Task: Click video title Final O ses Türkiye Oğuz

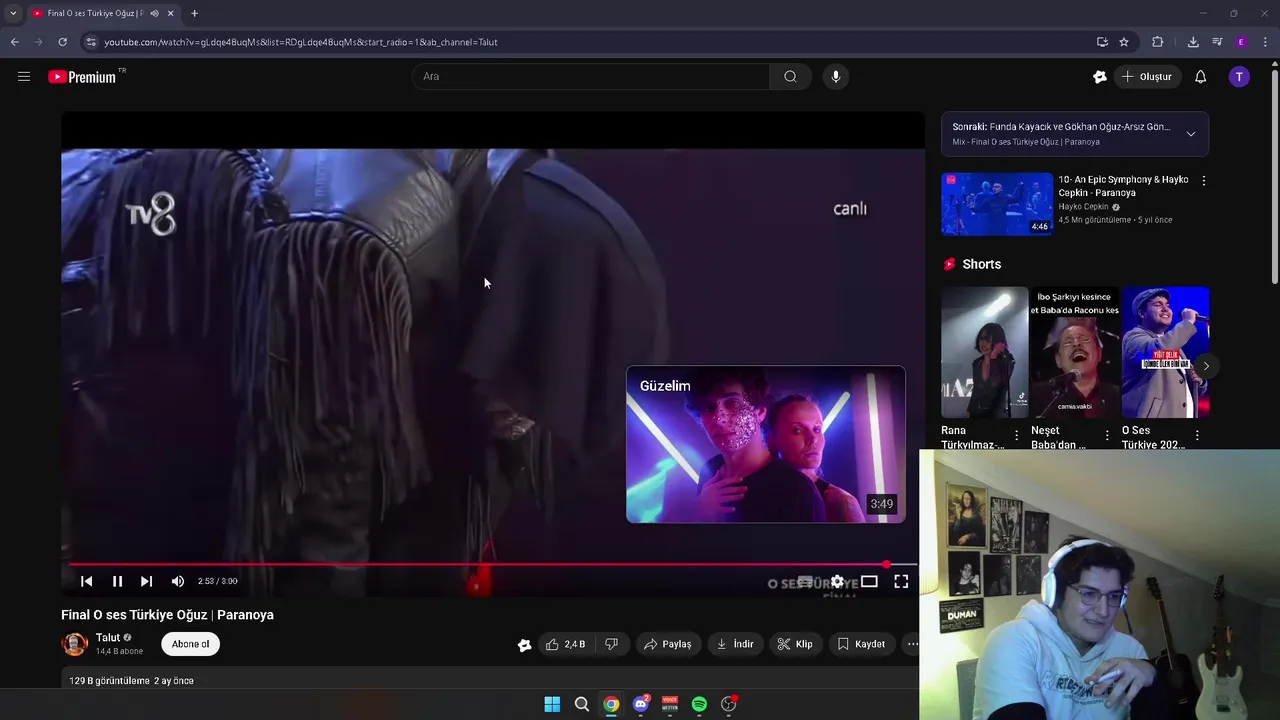Action: pyautogui.click(x=167, y=615)
